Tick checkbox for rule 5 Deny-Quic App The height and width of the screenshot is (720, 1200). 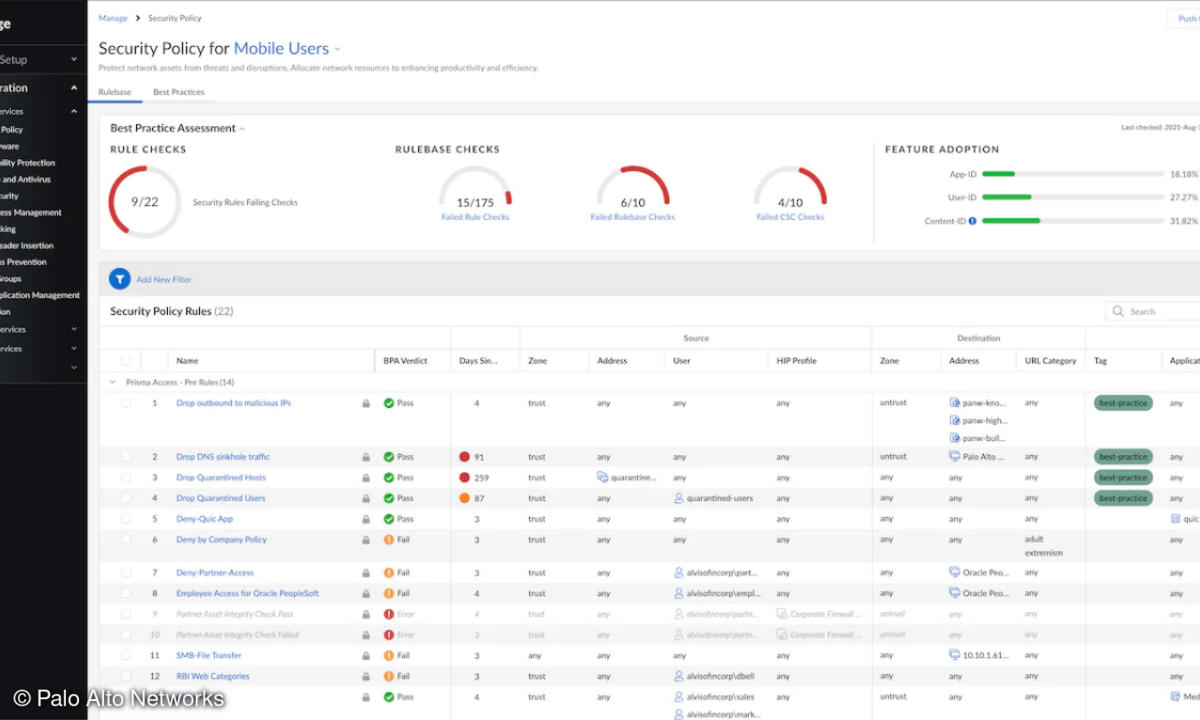click(126, 519)
